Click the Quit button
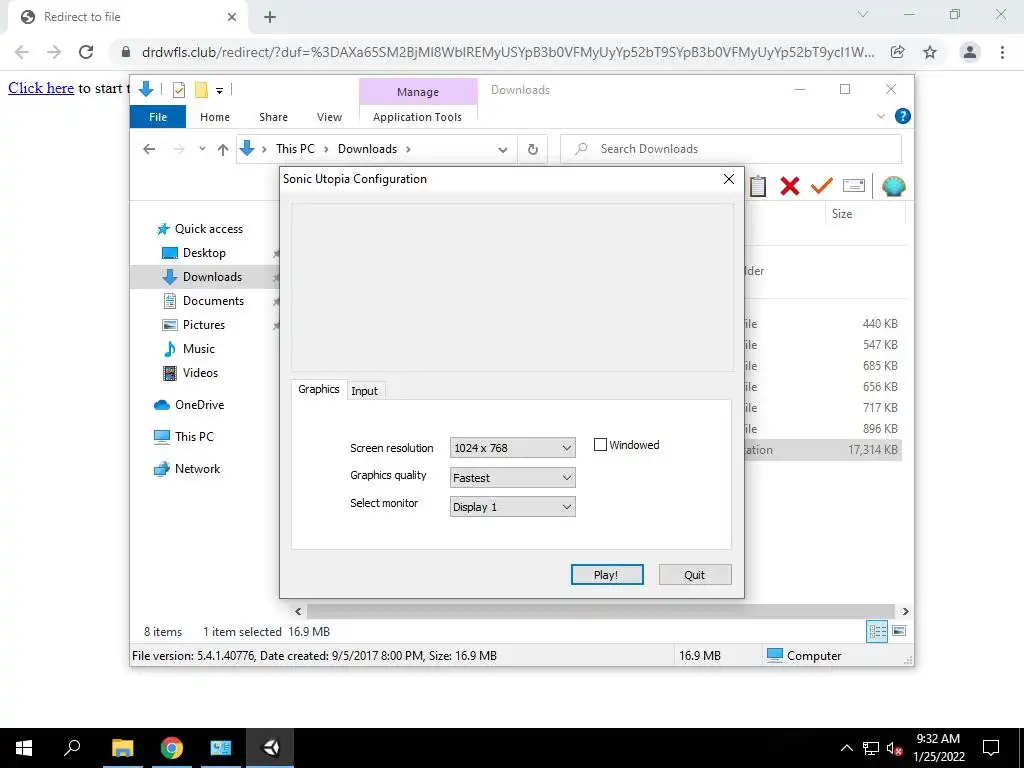1024x768 pixels. [x=695, y=575]
